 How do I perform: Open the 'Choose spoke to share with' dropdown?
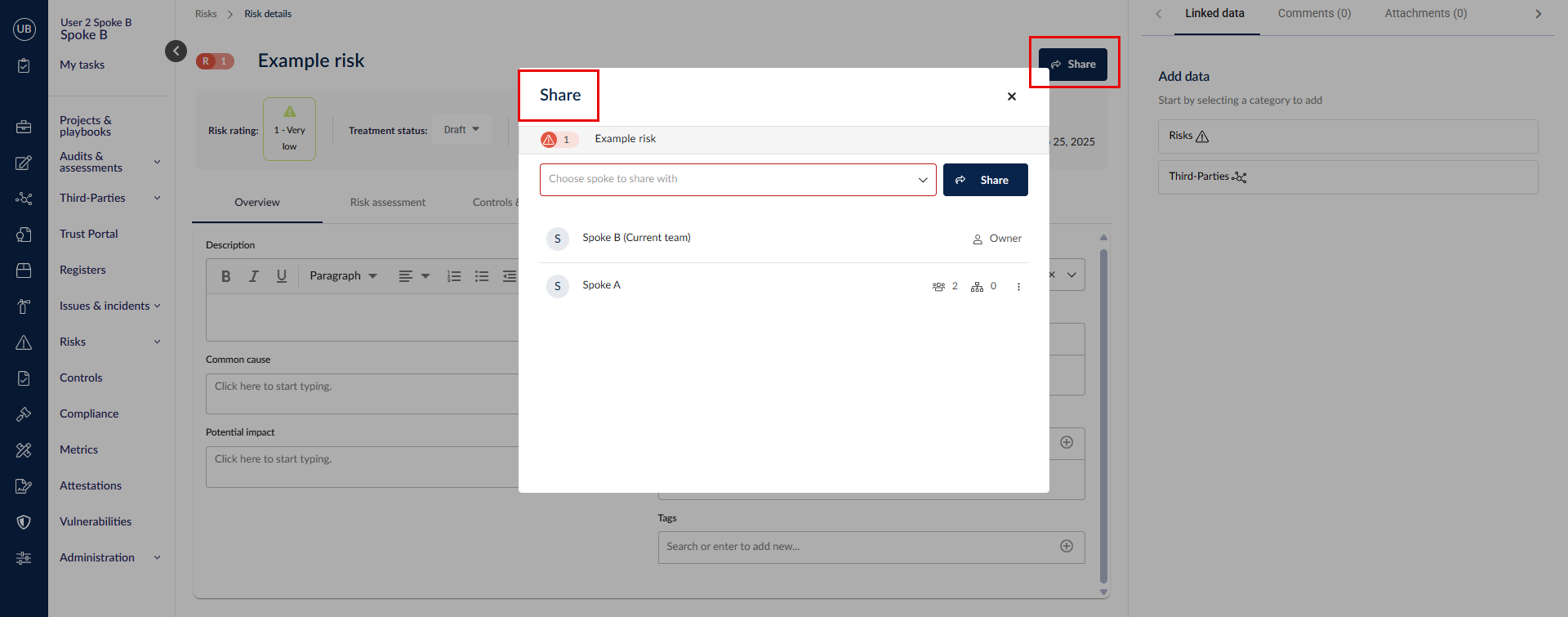[x=737, y=180]
